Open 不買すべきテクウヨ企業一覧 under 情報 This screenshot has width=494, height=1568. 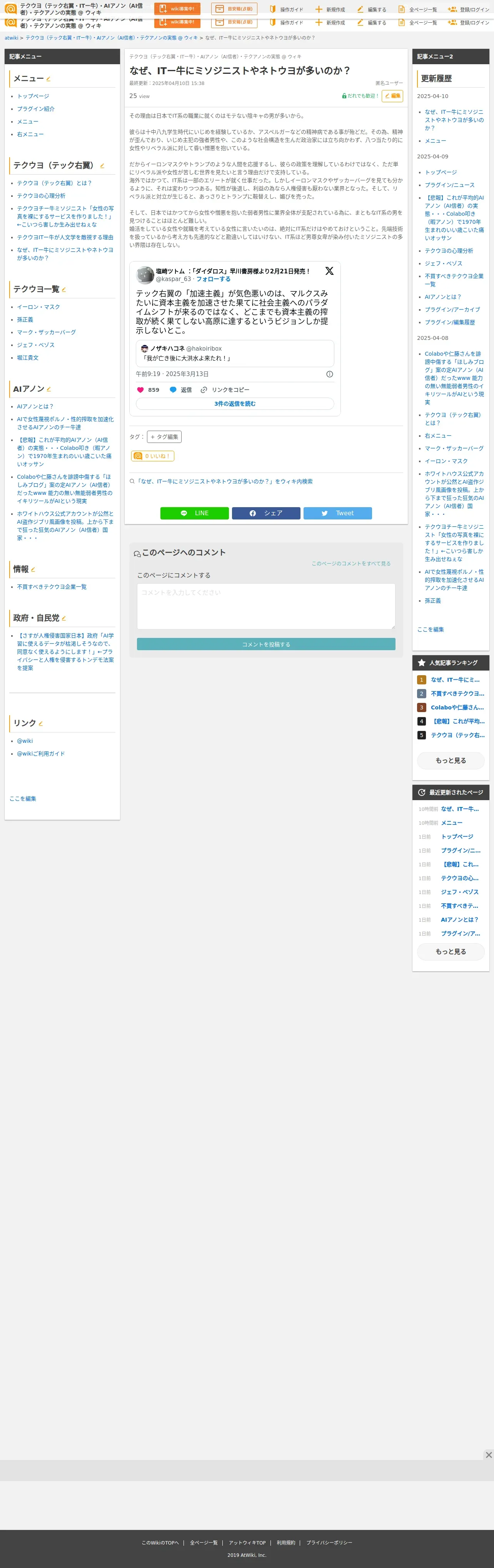tap(52, 587)
